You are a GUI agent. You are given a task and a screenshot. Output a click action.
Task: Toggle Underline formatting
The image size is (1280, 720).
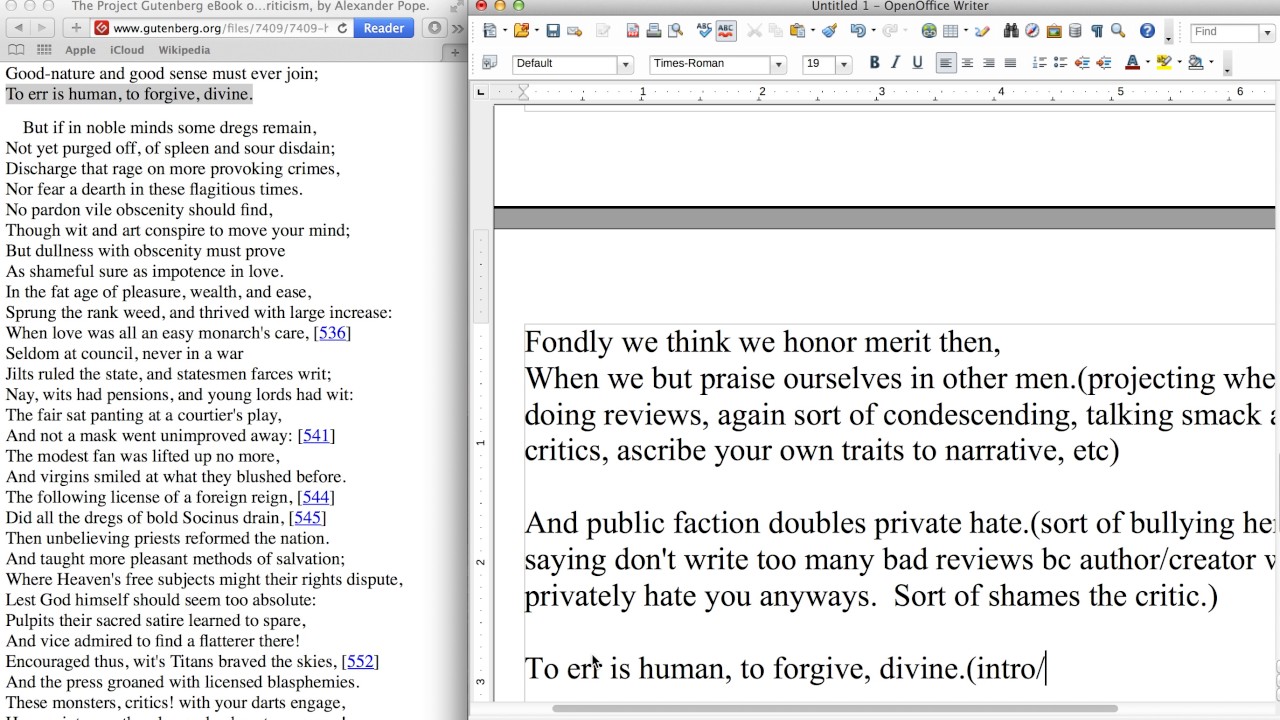[916, 63]
